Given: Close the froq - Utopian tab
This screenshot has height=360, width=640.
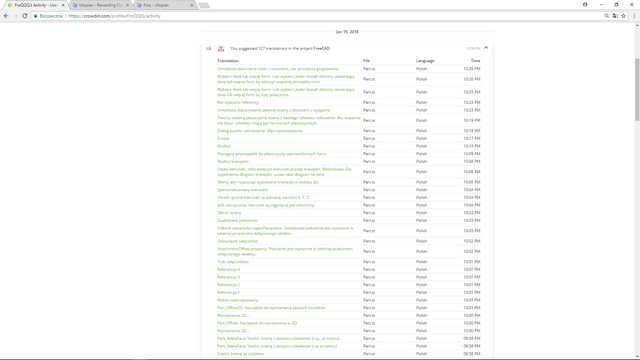Looking at the screenshot, I should click(191, 5).
